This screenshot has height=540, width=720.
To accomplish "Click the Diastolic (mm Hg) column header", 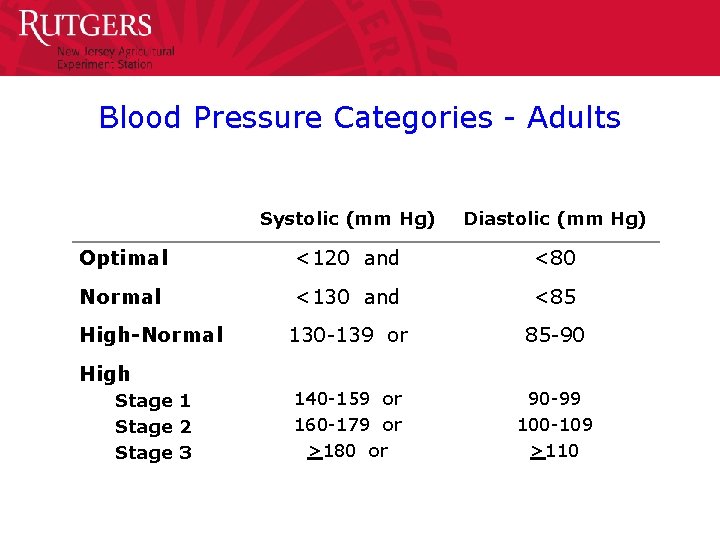I will pyautogui.click(x=555, y=218).
